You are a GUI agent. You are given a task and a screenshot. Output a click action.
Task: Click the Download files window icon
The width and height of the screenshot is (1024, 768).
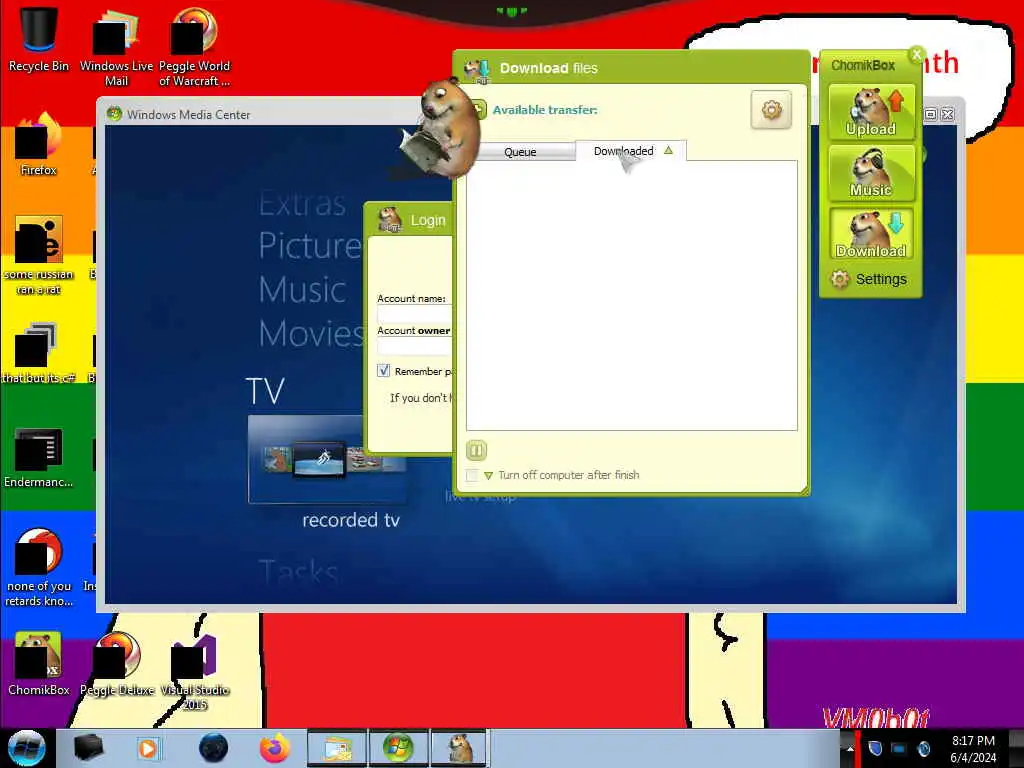pyautogui.click(x=478, y=69)
